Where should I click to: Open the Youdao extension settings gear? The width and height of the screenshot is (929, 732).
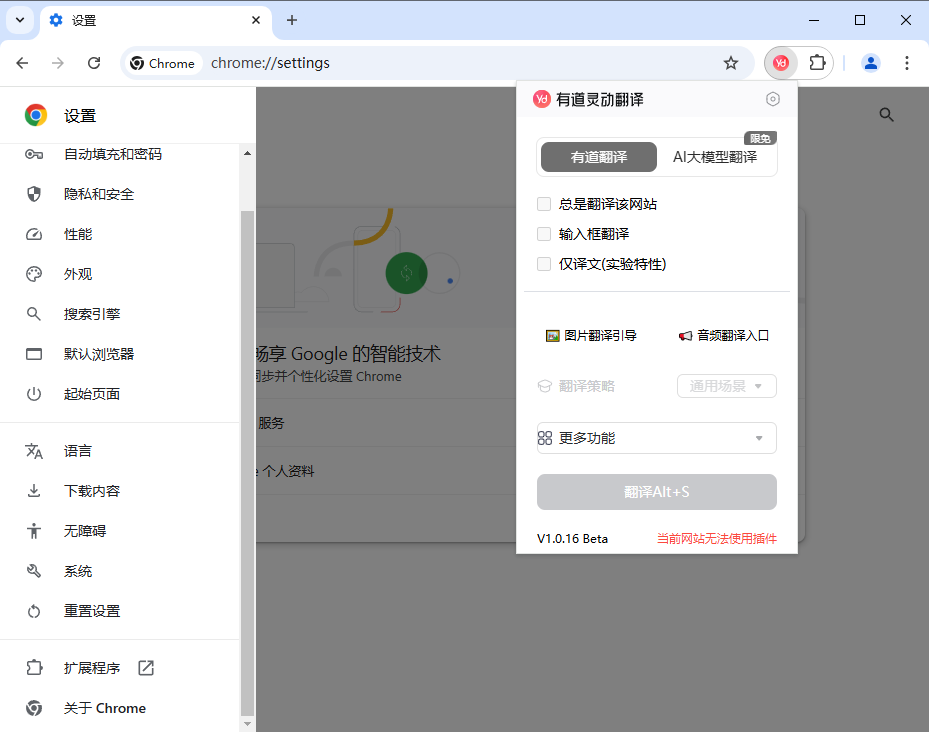point(772,98)
